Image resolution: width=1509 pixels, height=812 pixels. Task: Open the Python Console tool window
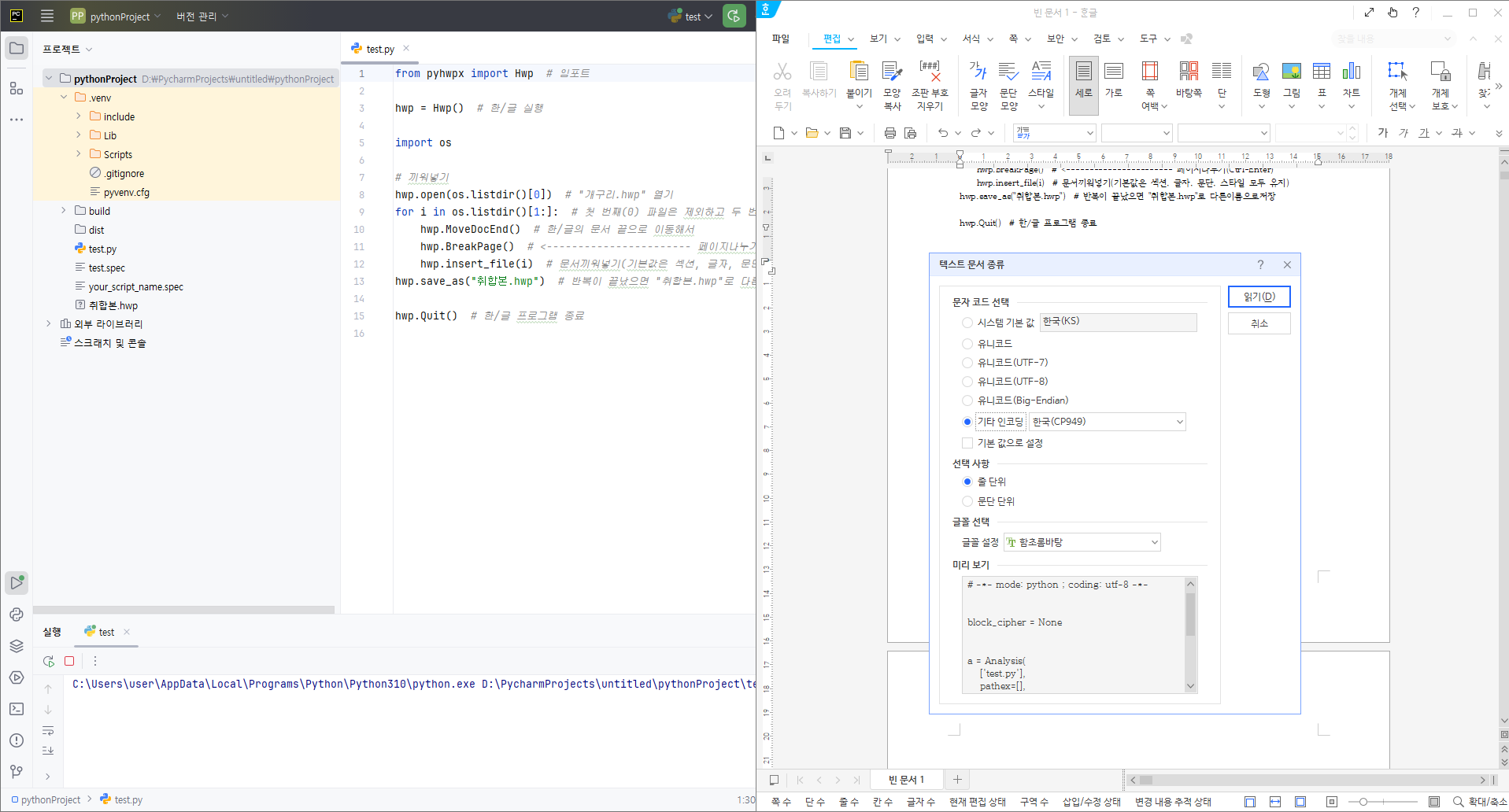tap(17, 615)
